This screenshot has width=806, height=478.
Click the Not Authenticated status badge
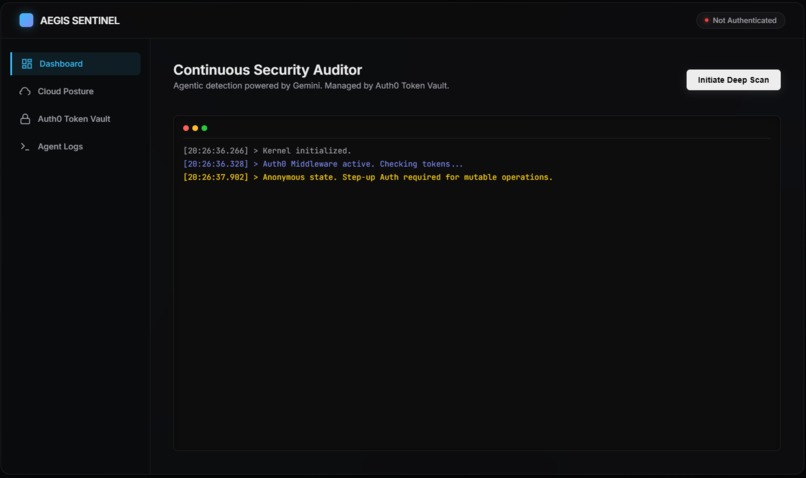click(740, 20)
